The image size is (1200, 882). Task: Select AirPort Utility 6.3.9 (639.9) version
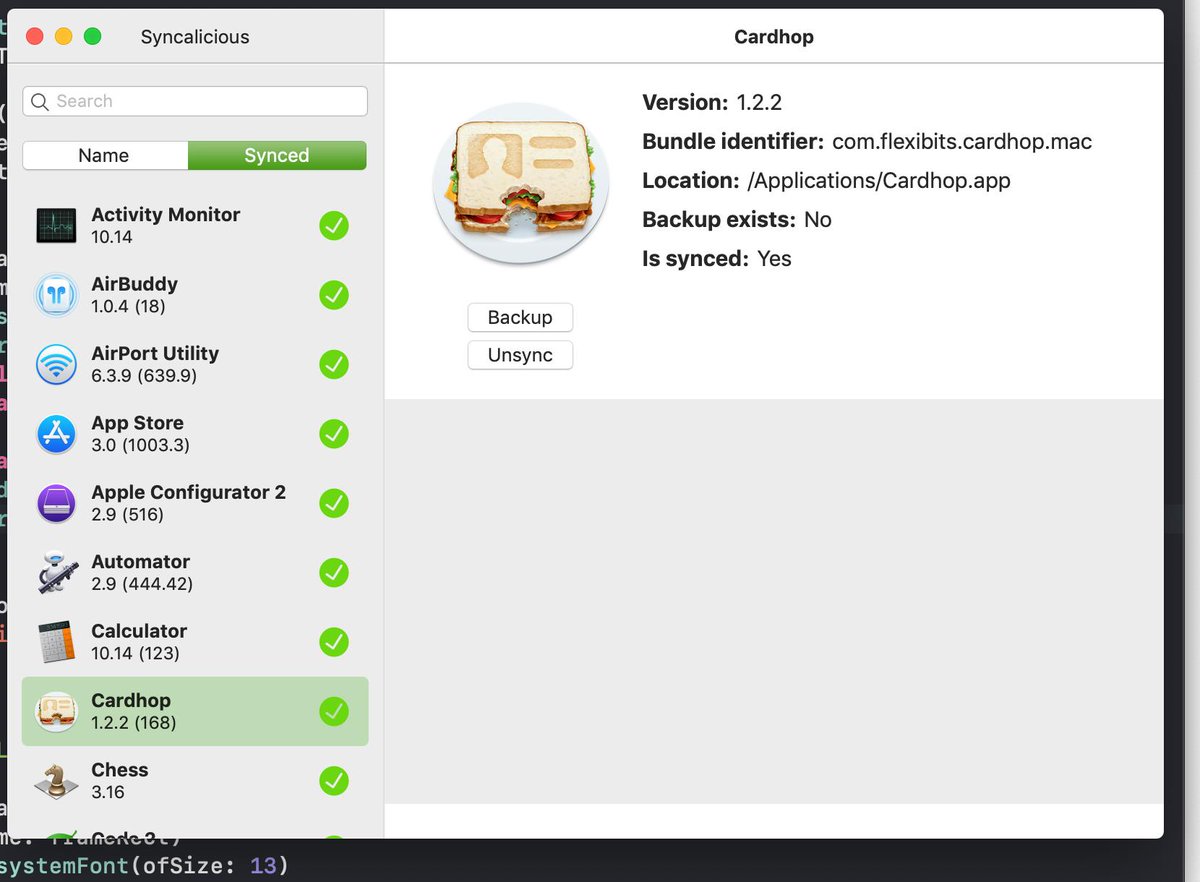[144, 376]
